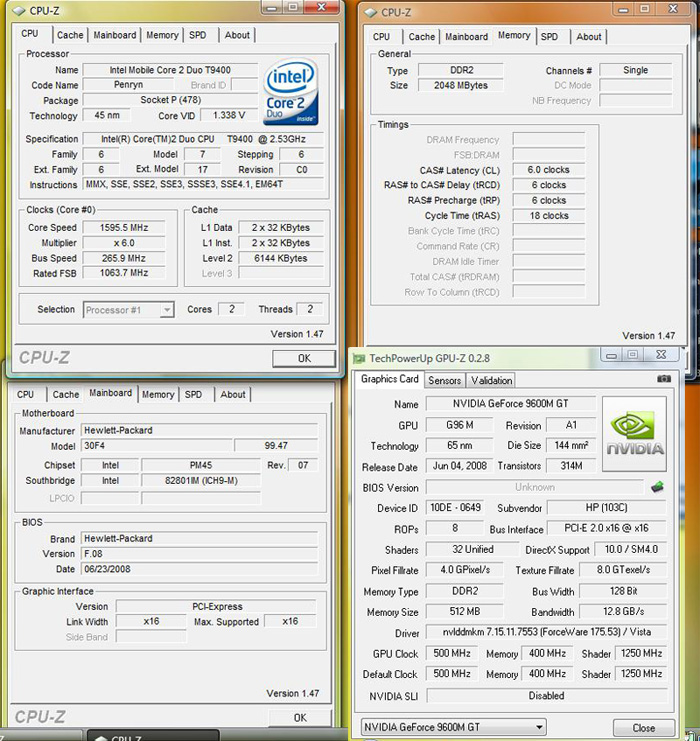Open the Validation tab in GPU-Z
The height and width of the screenshot is (741, 700).
coord(492,380)
